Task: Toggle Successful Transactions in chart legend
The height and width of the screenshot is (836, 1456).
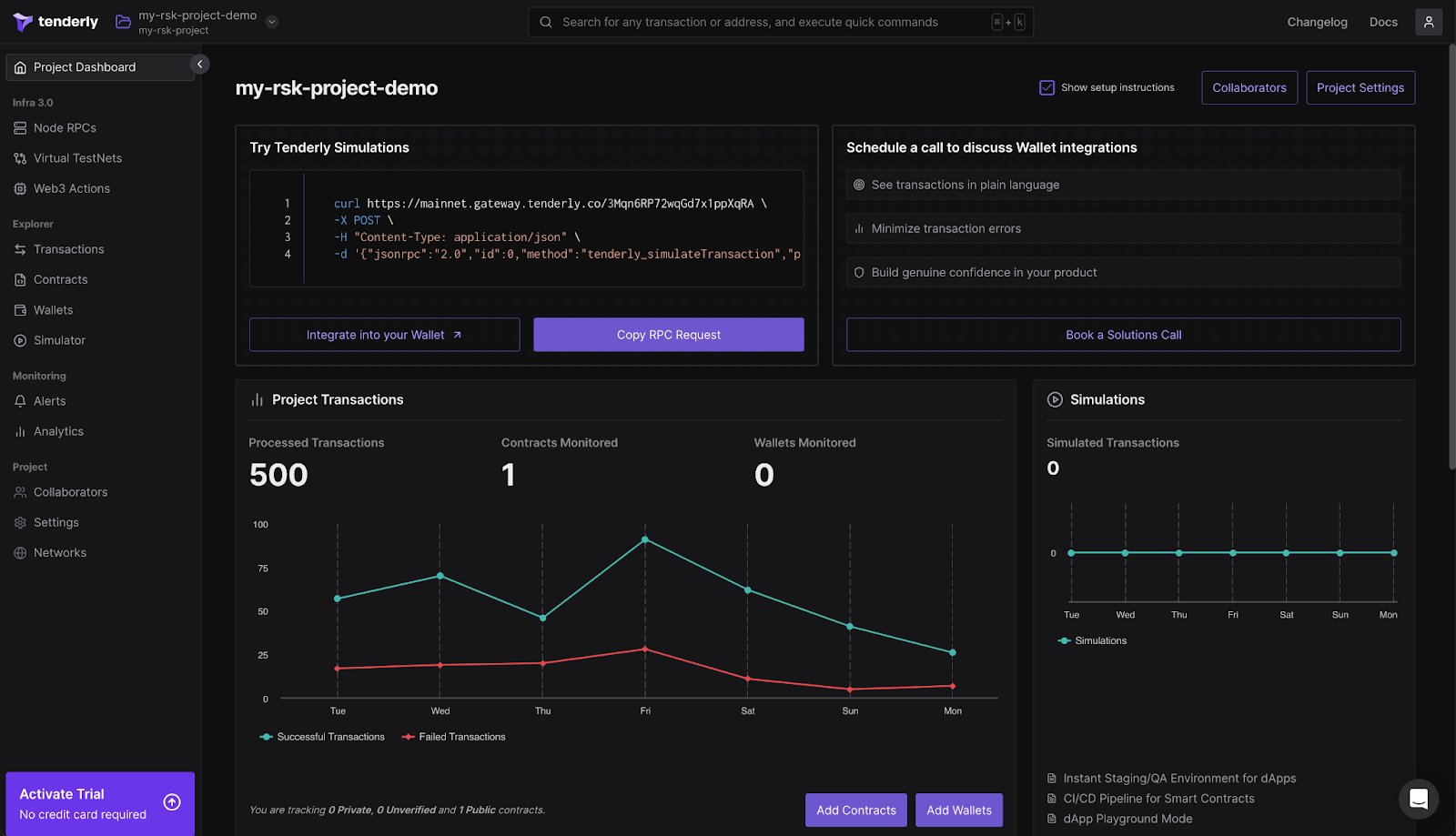Action: pyautogui.click(x=322, y=737)
